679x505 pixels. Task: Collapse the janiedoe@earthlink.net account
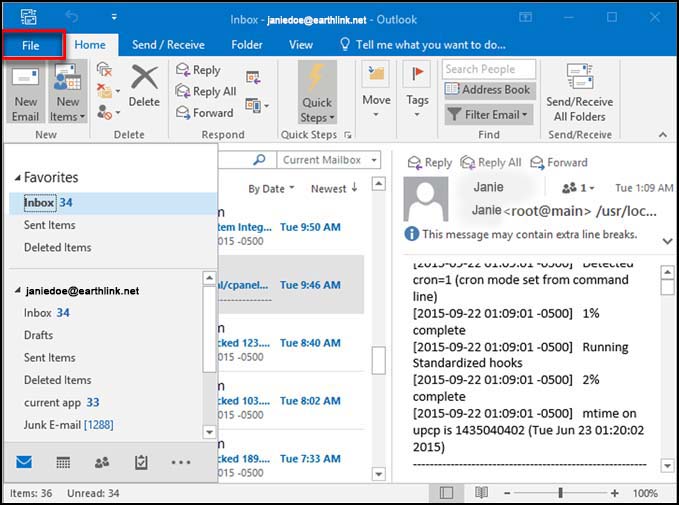point(17,291)
